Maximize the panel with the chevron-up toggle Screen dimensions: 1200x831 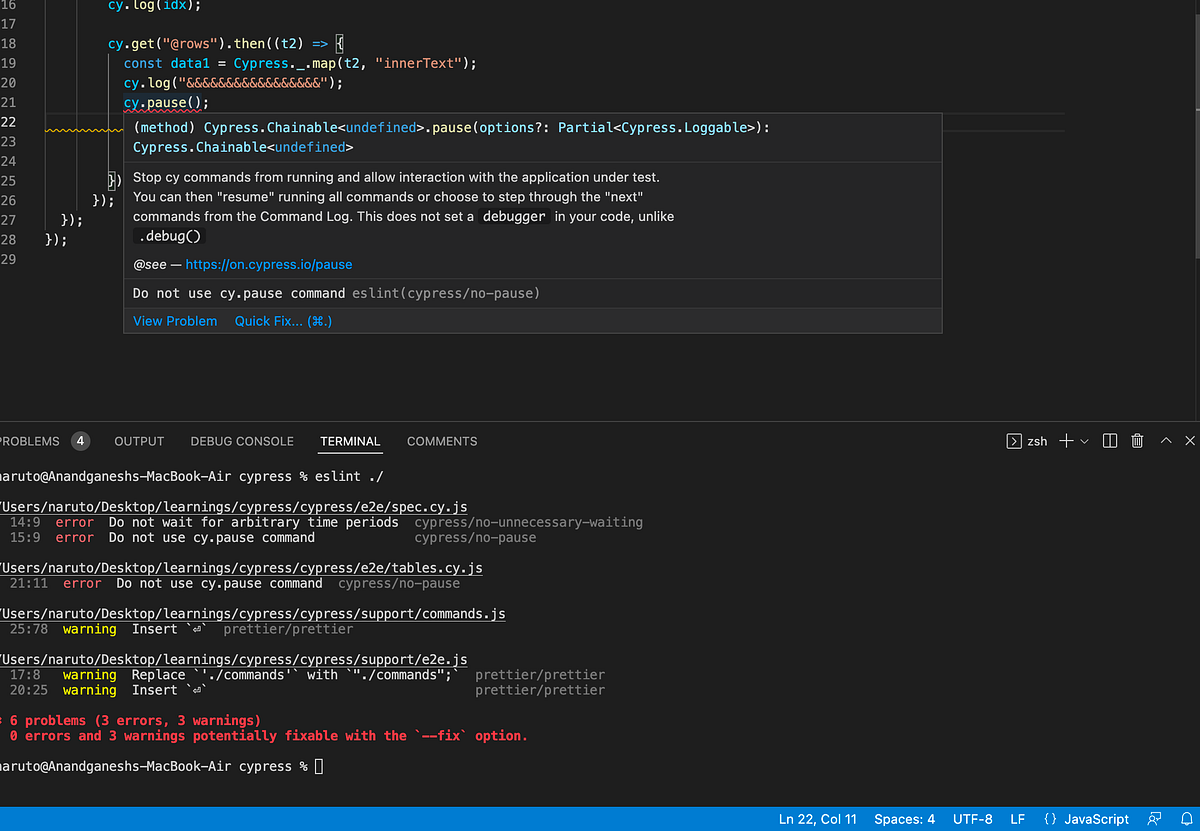(1165, 440)
